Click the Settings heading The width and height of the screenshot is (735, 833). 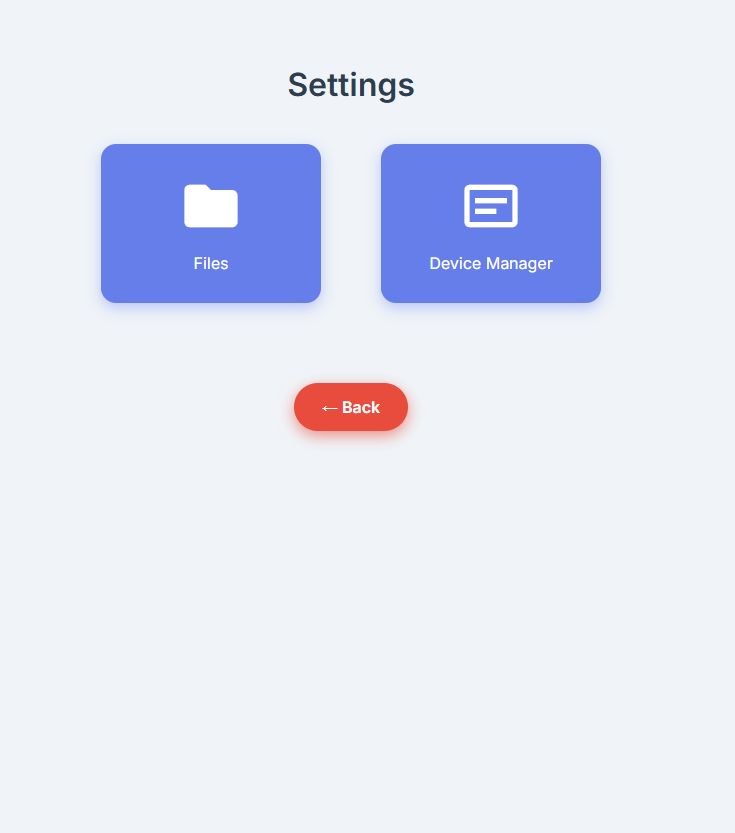tap(351, 85)
